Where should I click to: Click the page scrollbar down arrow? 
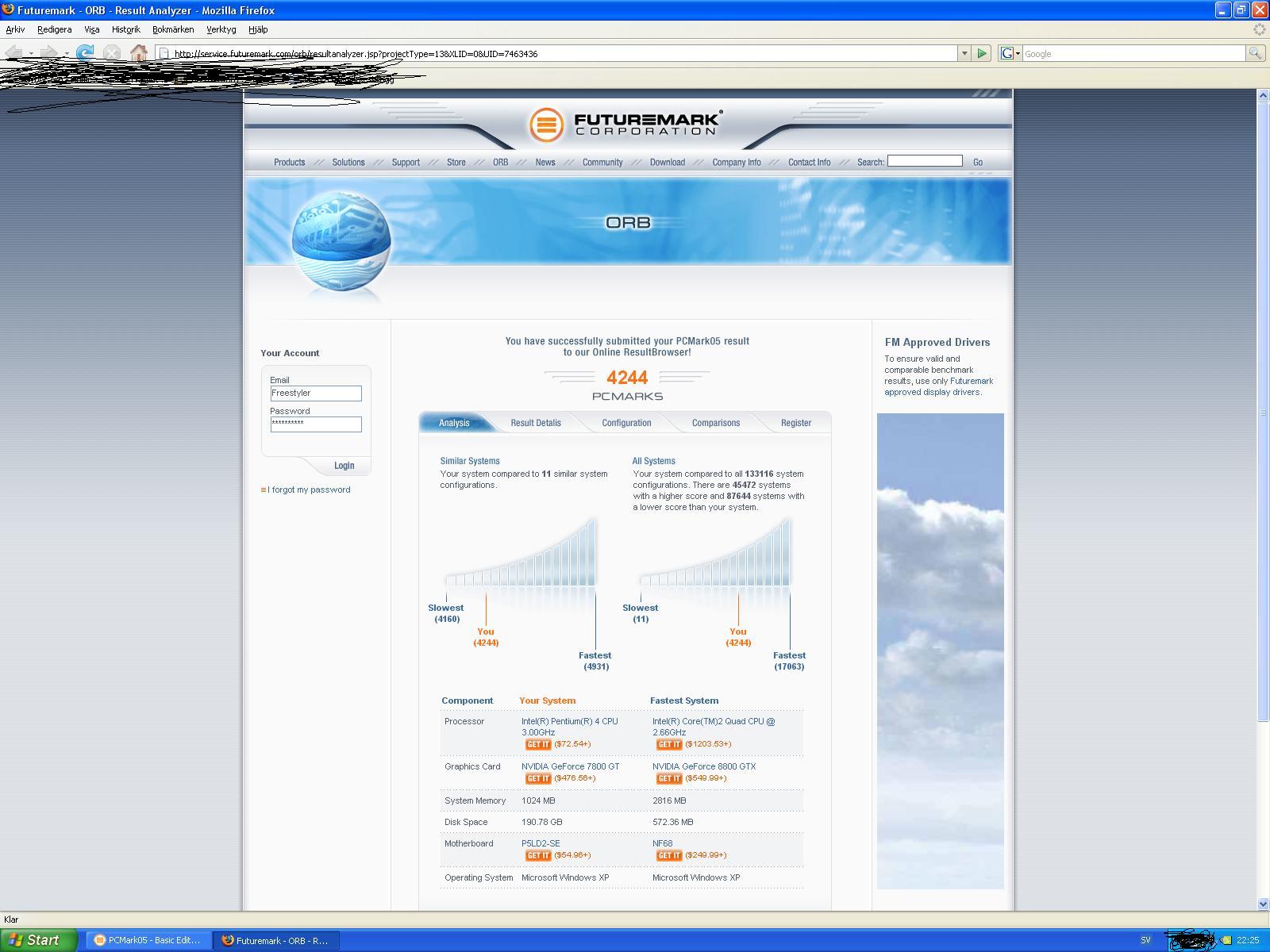point(1263,904)
